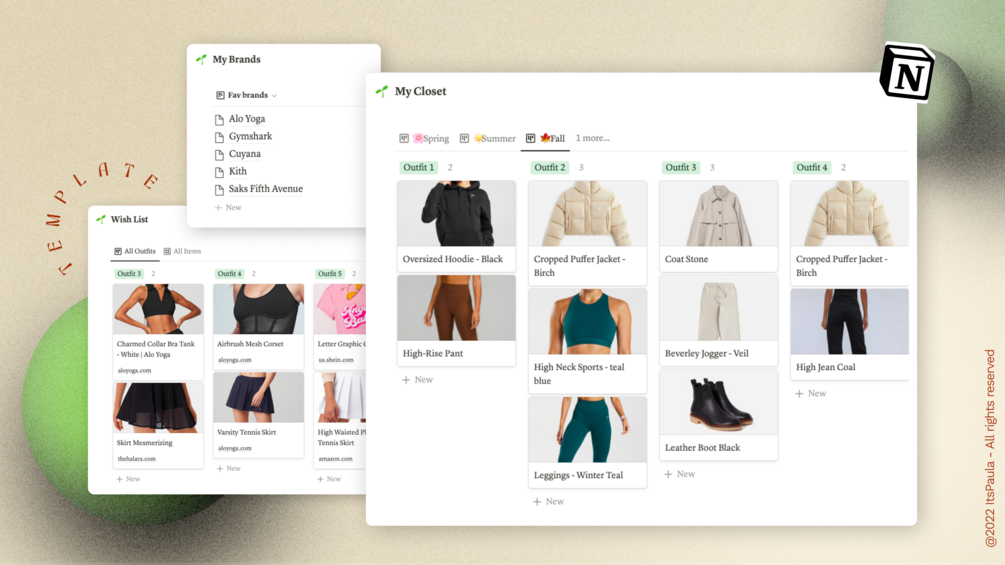This screenshot has height=565, width=1005.
Task: Click the Outfit 1 group label in My Closet
Action: [419, 167]
